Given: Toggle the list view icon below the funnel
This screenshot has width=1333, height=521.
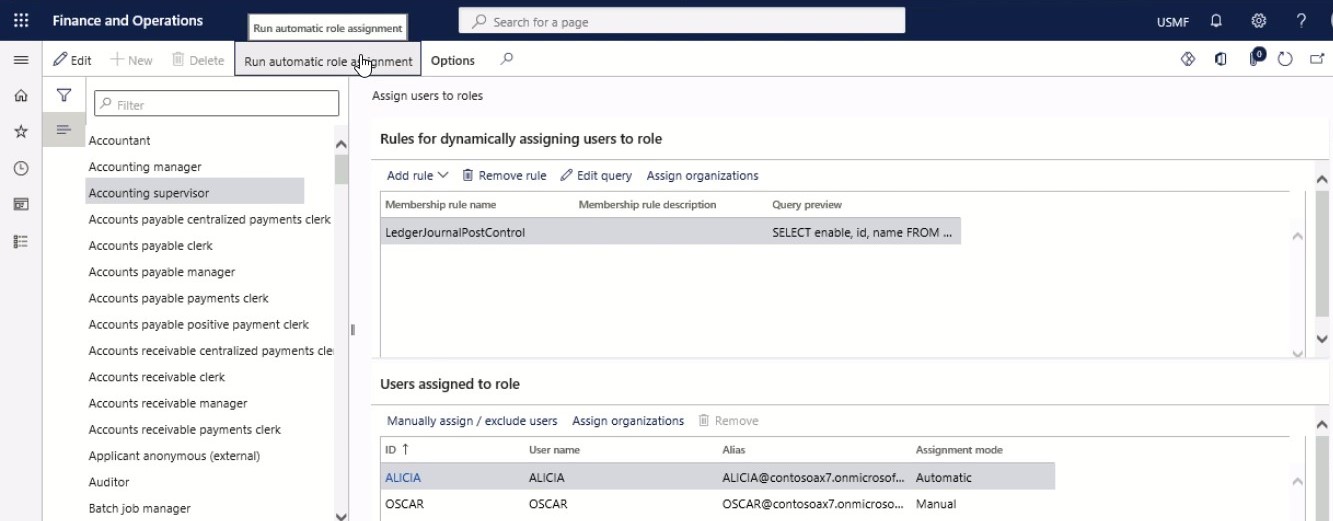Looking at the screenshot, I should point(64,130).
